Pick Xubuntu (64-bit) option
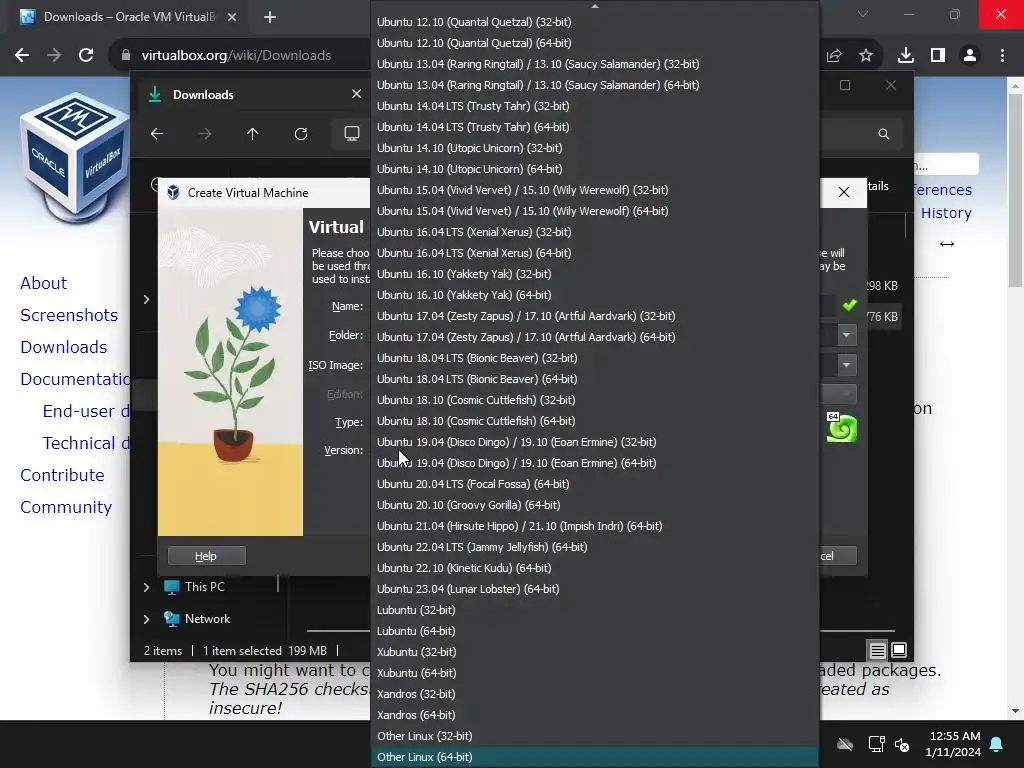This screenshot has width=1024, height=768. (595, 673)
